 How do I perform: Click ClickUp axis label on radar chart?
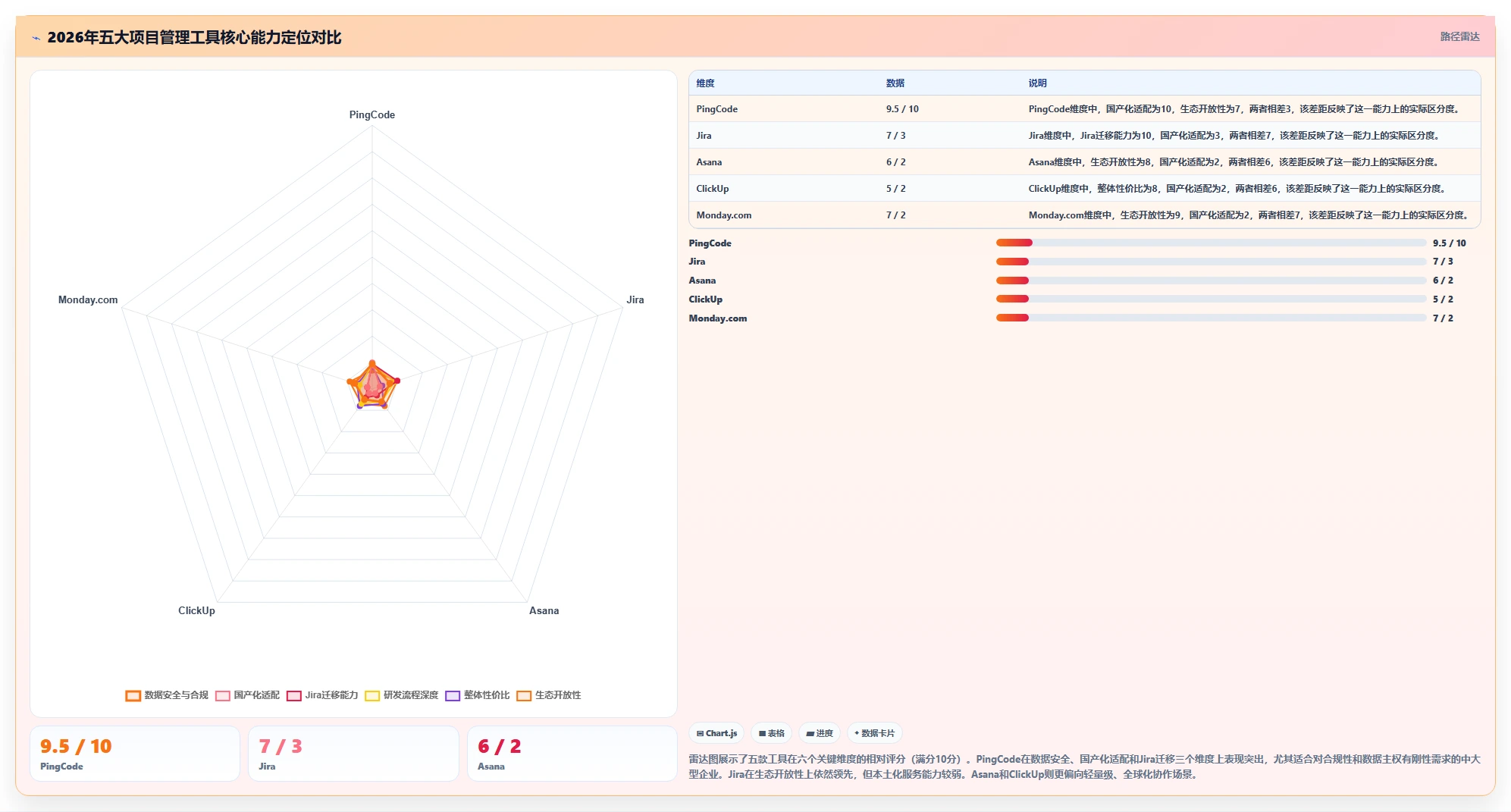click(x=196, y=611)
